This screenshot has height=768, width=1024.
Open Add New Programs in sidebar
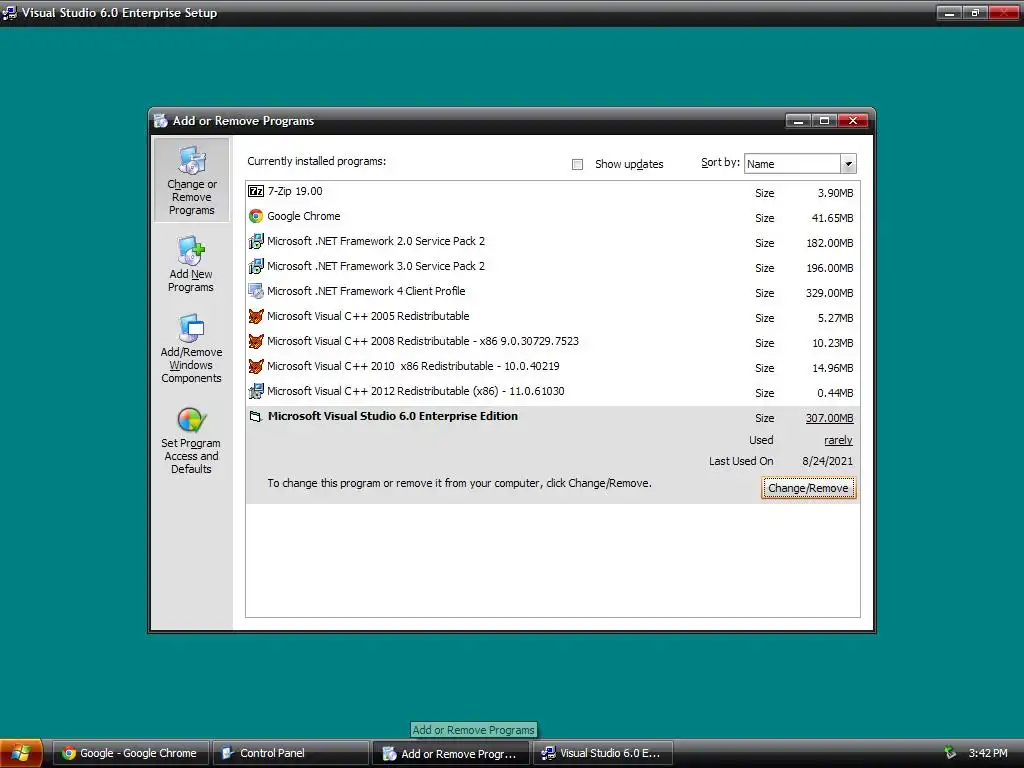tap(191, 264)
